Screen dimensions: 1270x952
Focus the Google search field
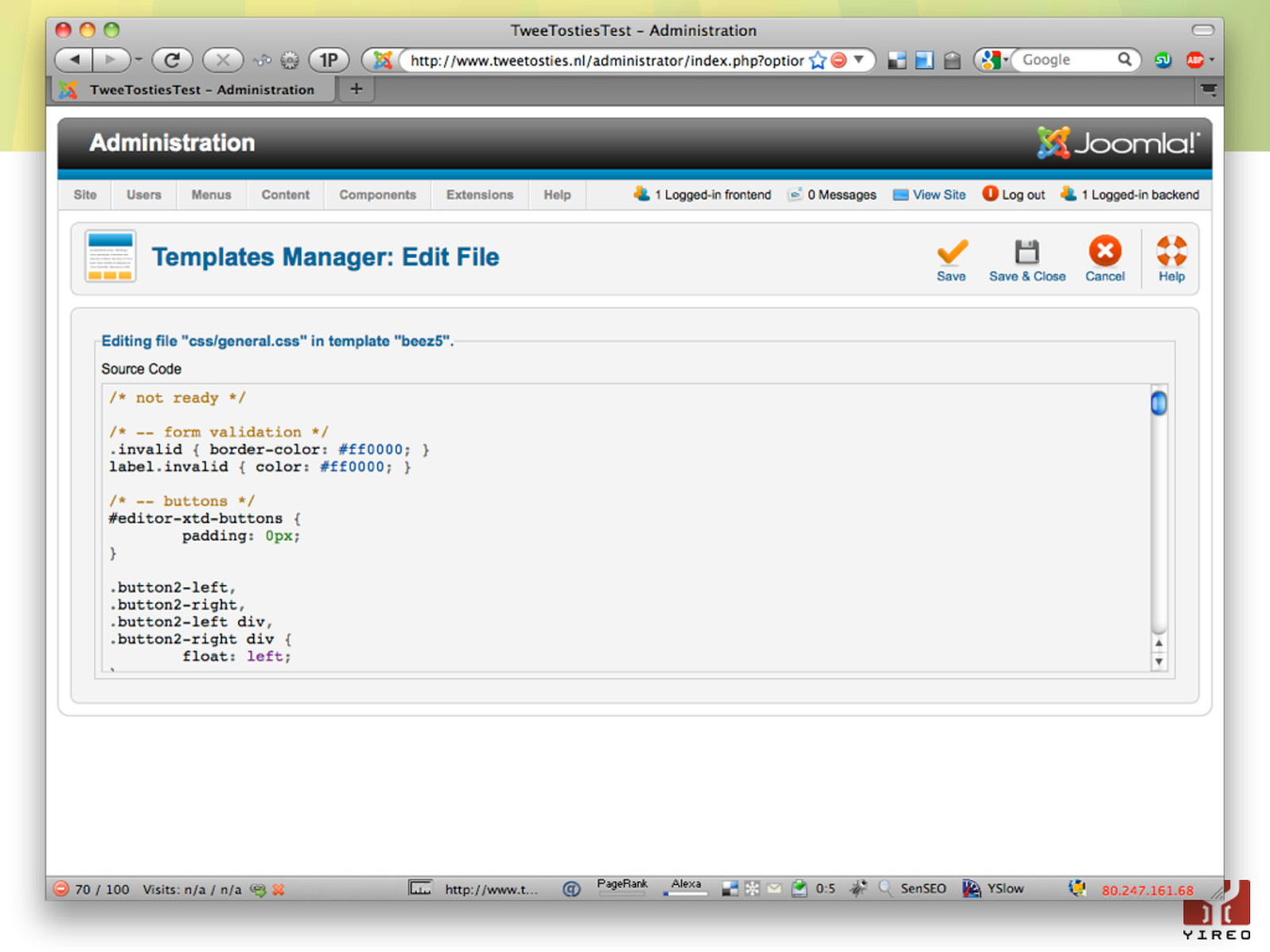point(1067,59)
